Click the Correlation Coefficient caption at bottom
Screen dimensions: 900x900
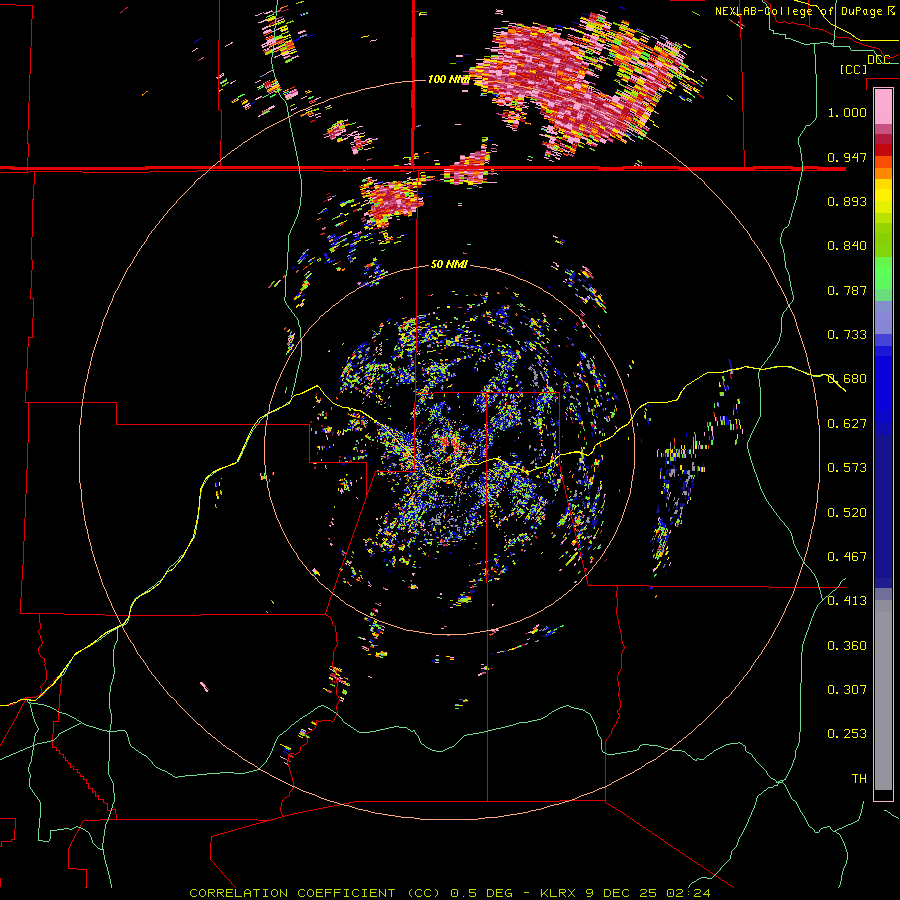click(450, 893)
